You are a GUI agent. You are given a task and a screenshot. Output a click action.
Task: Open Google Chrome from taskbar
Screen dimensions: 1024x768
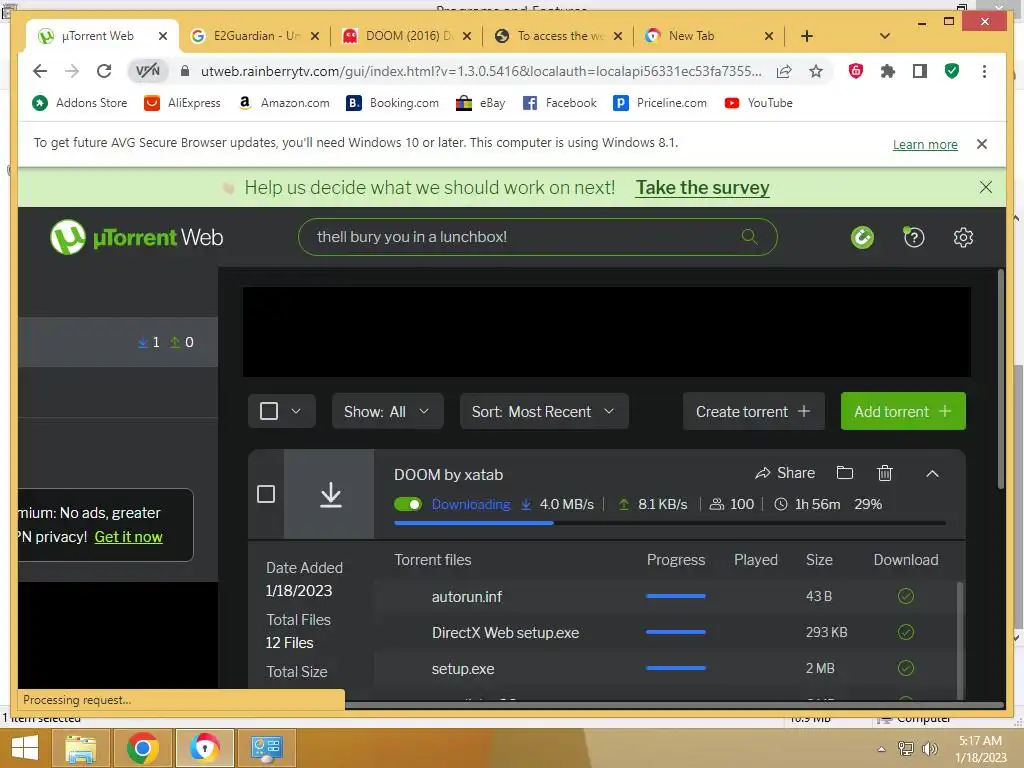click(142, 748)
